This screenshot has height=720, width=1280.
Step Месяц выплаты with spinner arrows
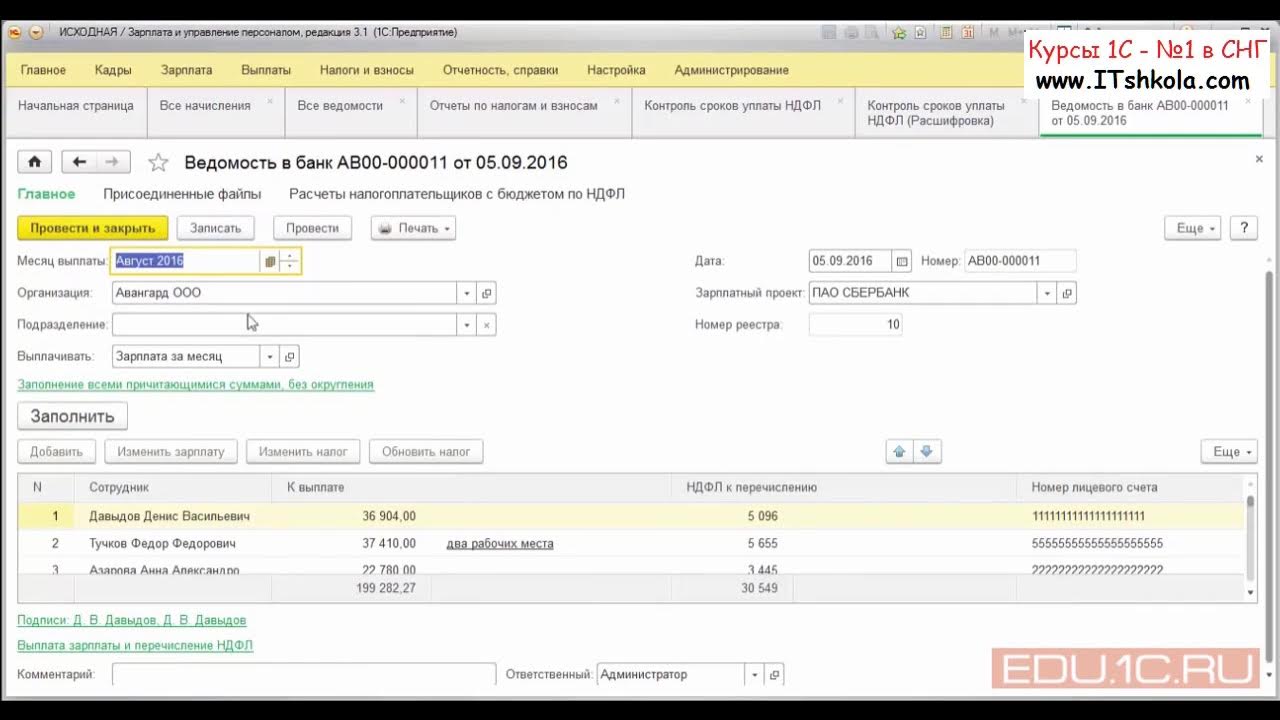click(289, 261)
